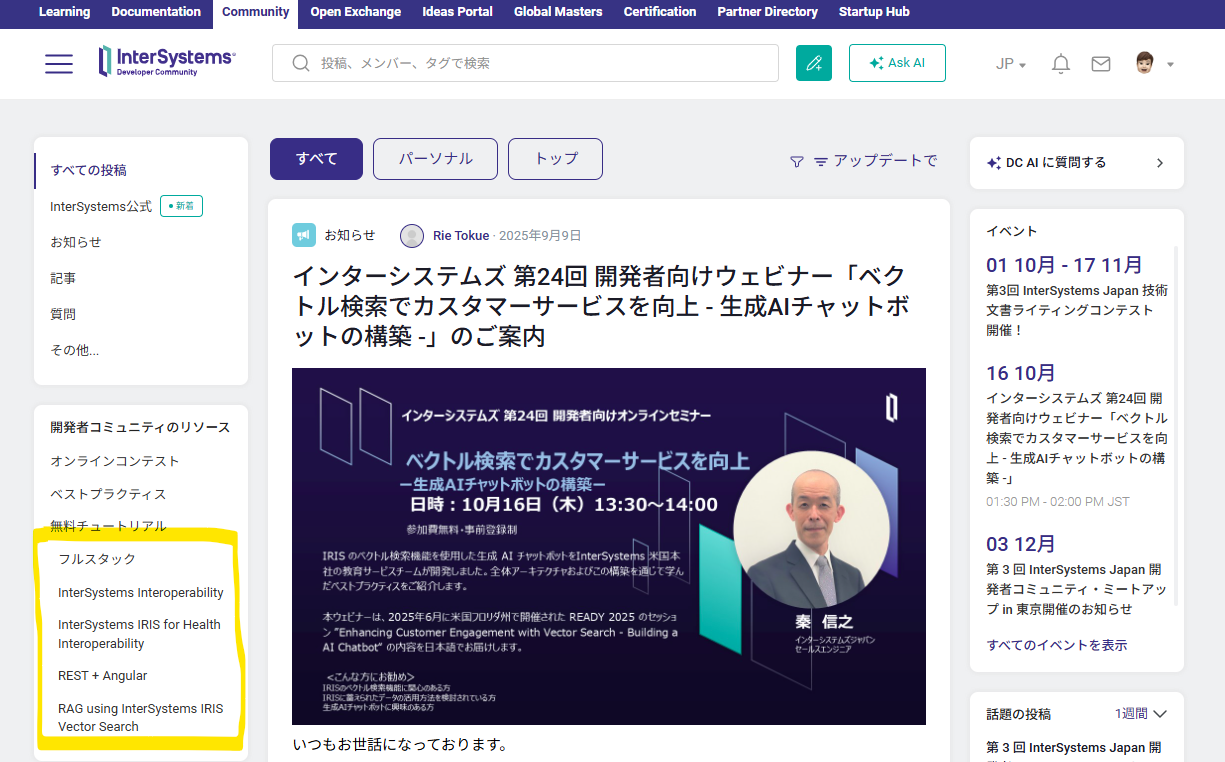Expand the JP language dropdown
The height and width of the screenshot is (762, 1225).
click(x=1011, y=64)
